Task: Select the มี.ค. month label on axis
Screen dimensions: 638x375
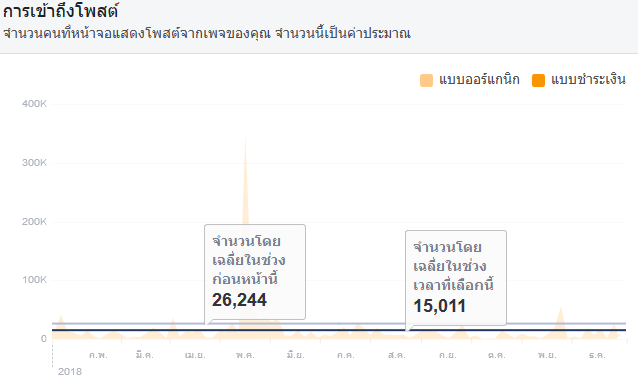Action: click(x=145, y=355)
